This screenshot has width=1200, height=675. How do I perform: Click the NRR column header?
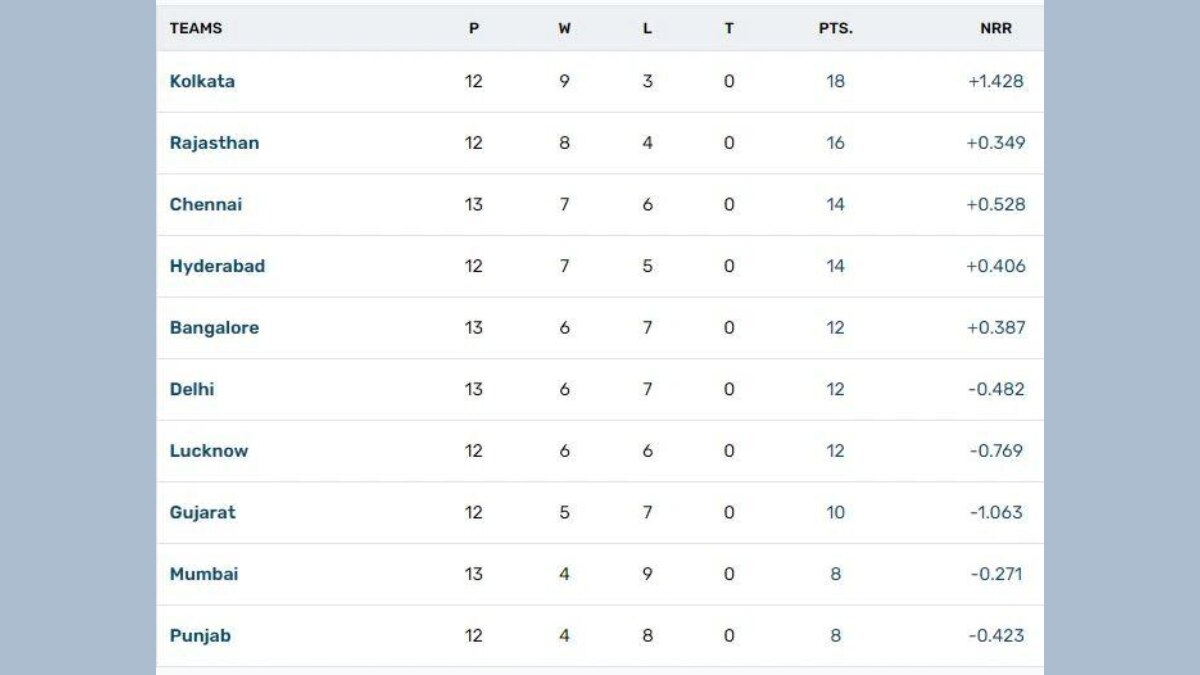coord(996,28)
